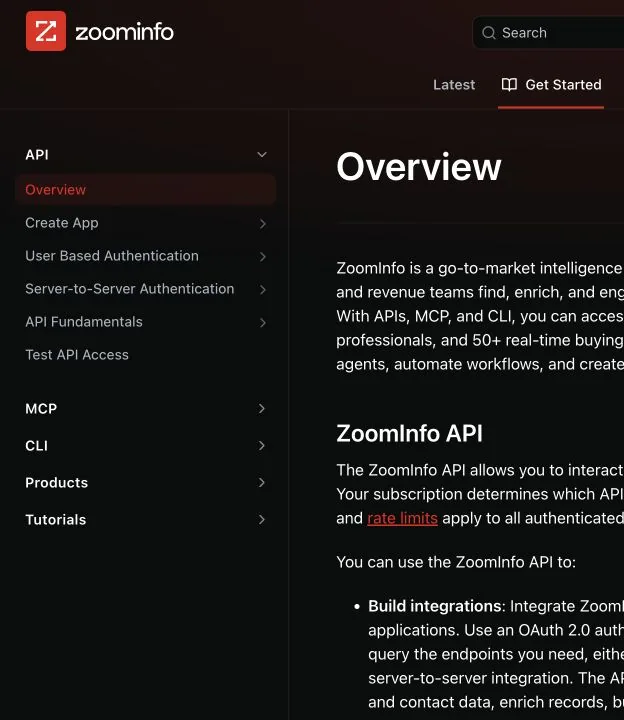Open API Fundamentals in sidebar

tap(84, 322)
